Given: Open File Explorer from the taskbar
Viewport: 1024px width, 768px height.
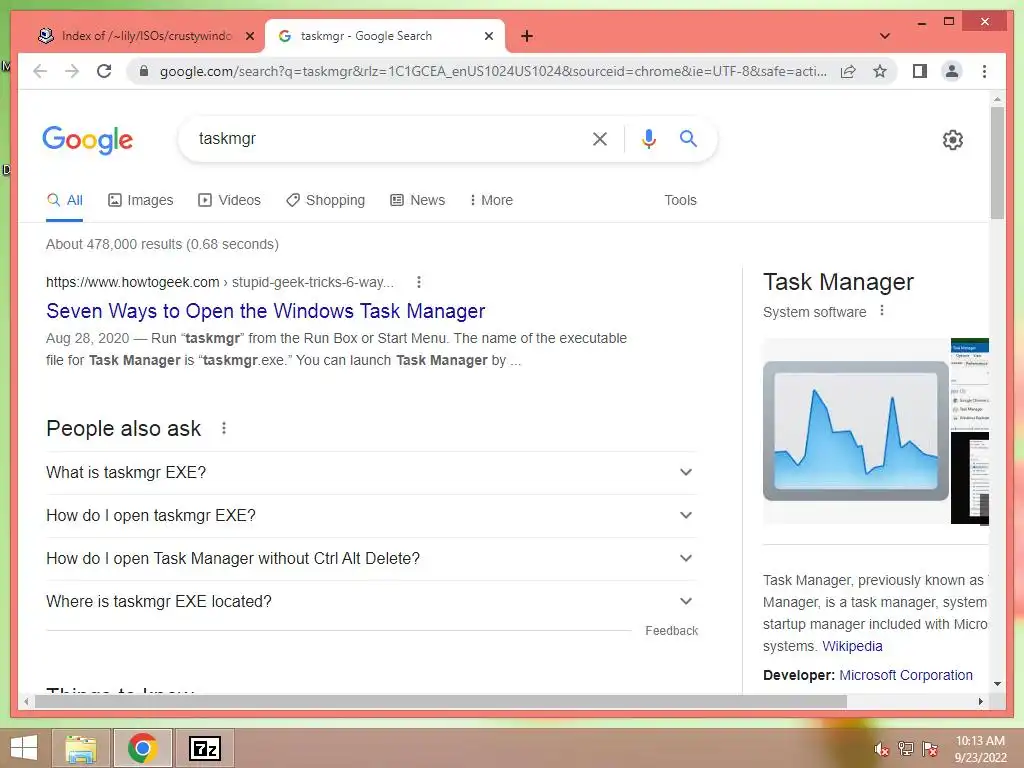Looking at the screenshot, I should (81, 748).
